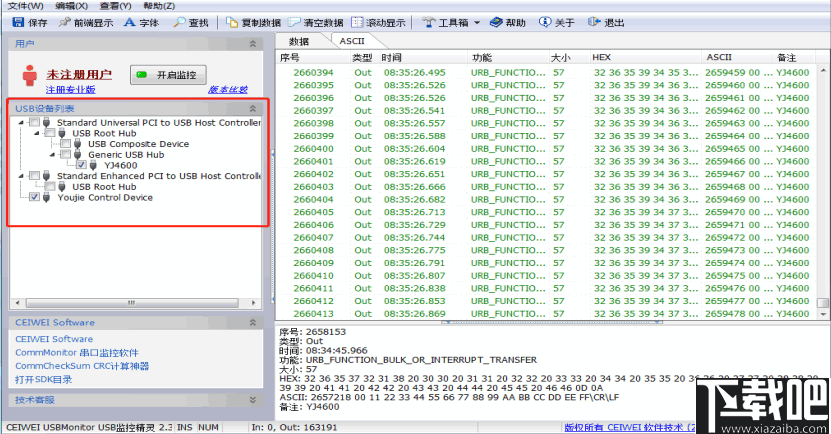The width and height of the screenshot is (831, 434).
Task: Toggle checkbox for Standard Universal PCI Host Controller
Action: (x=34, y=122)
